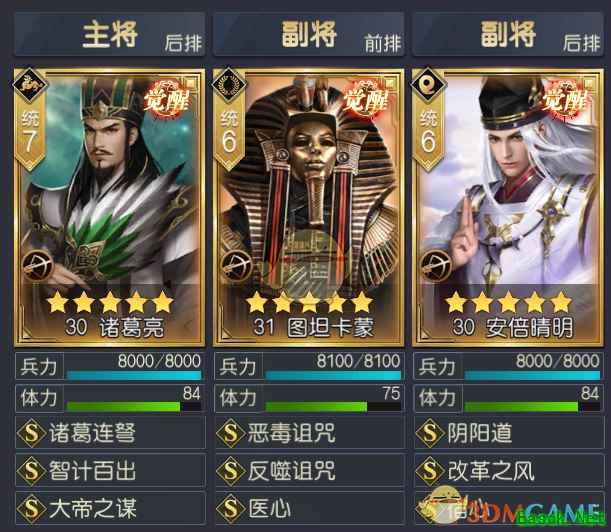Screen dimensions: 611x532
Task: Select the skill 恶毒诅咒
Action: click(309, 433)
